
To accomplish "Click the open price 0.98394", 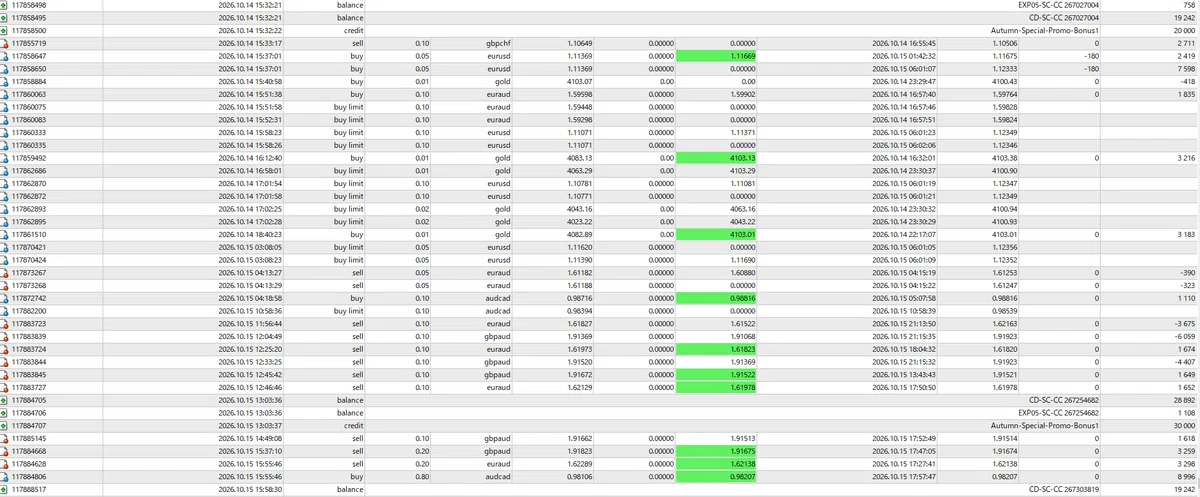I will (580, 311).
